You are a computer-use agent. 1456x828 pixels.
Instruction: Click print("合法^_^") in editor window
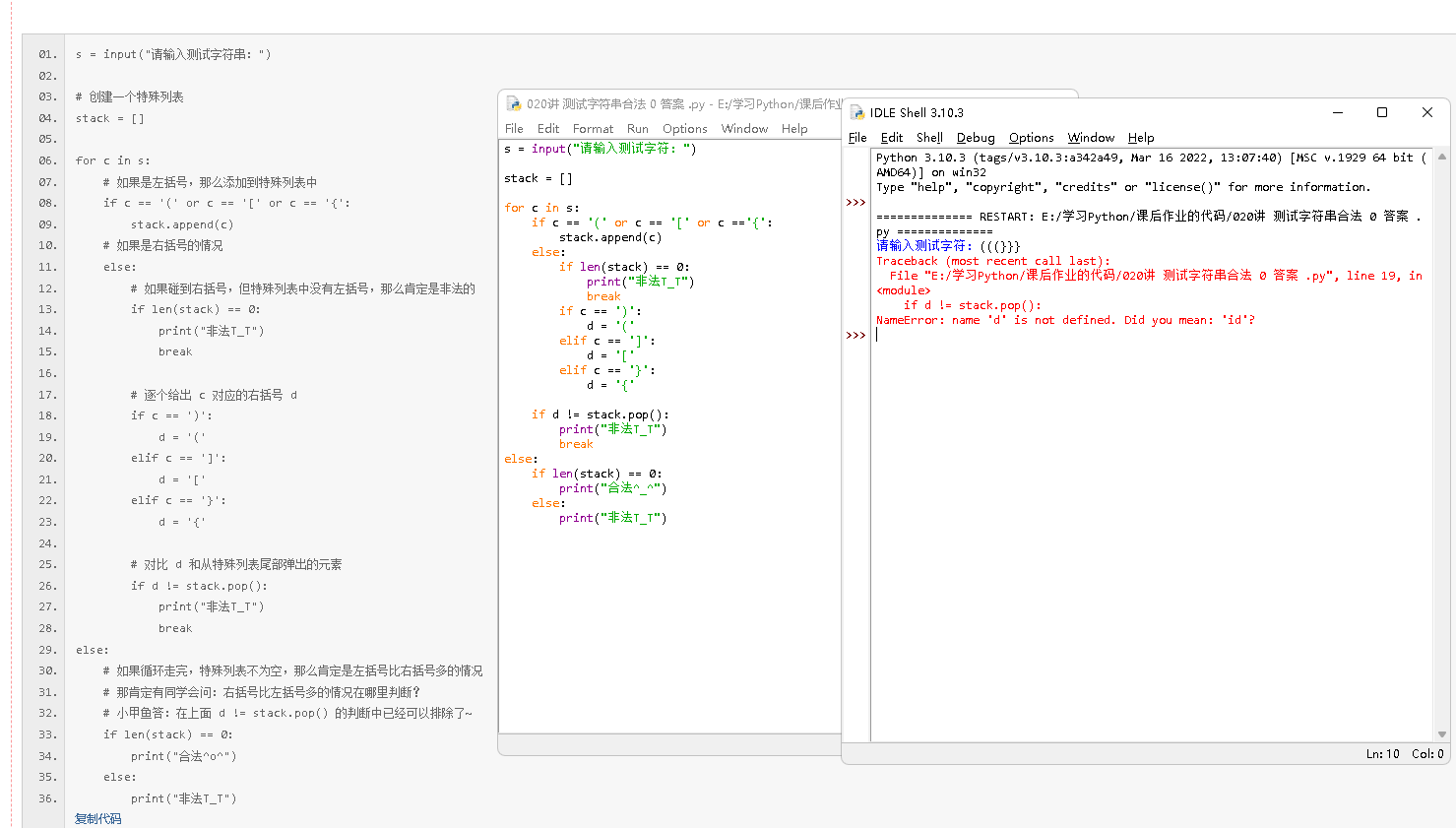point(612,488)
